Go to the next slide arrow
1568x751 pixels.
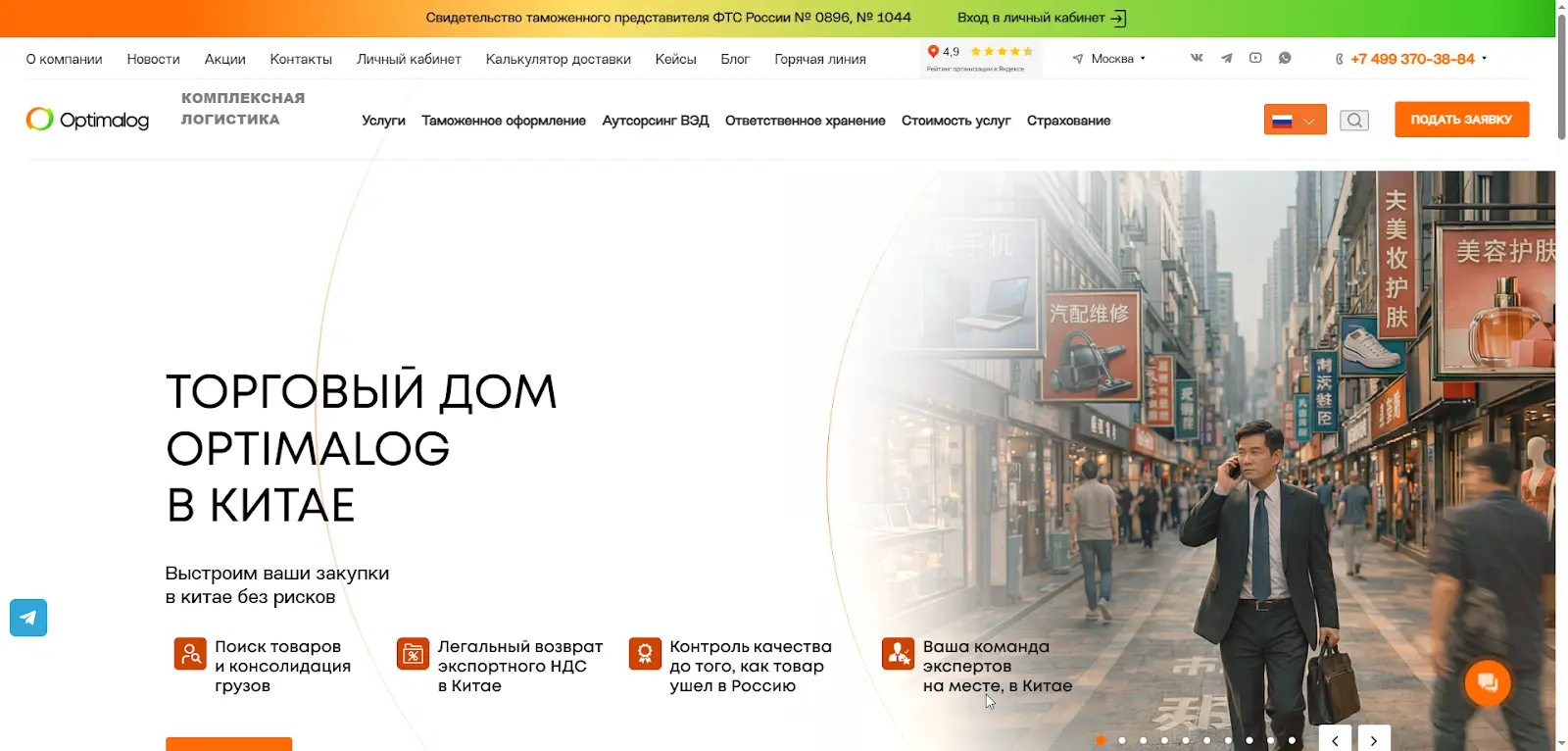click(x=1374, y=740)
